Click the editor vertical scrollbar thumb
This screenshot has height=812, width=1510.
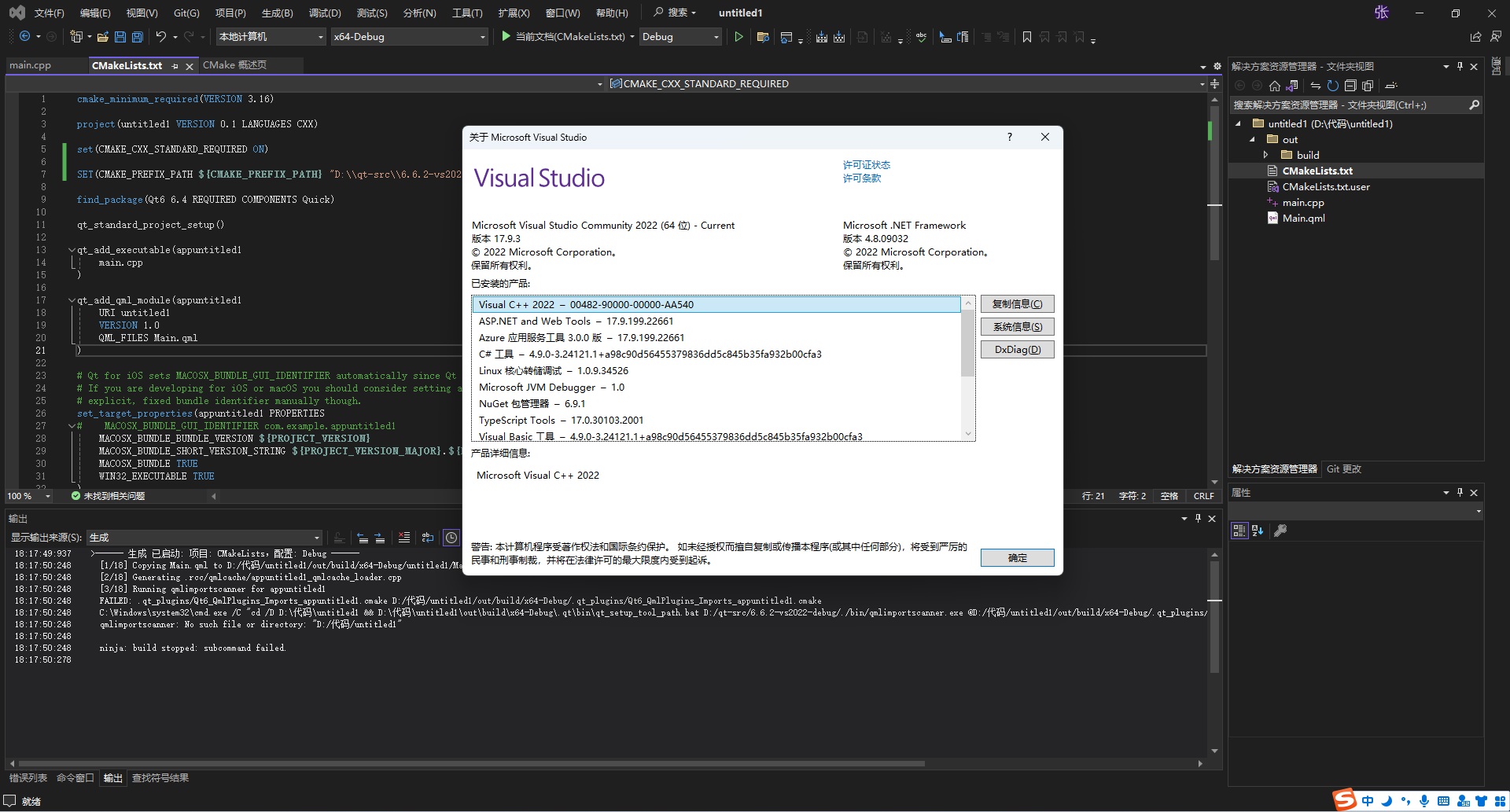coord(1214,182)
